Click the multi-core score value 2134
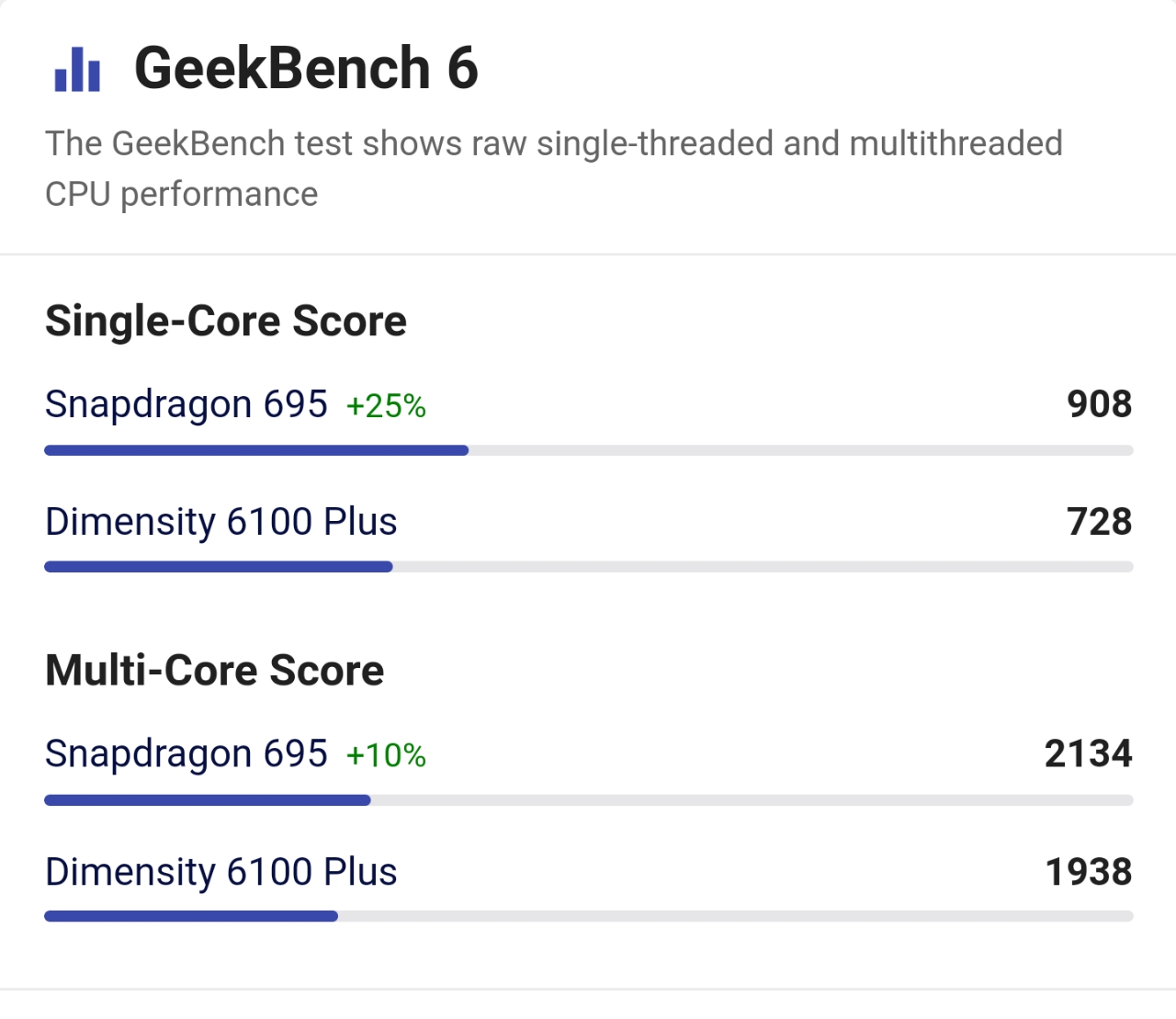The height and width of the screenshot is (1019, 1176). pyautogui.click(x=1088, y=753)
